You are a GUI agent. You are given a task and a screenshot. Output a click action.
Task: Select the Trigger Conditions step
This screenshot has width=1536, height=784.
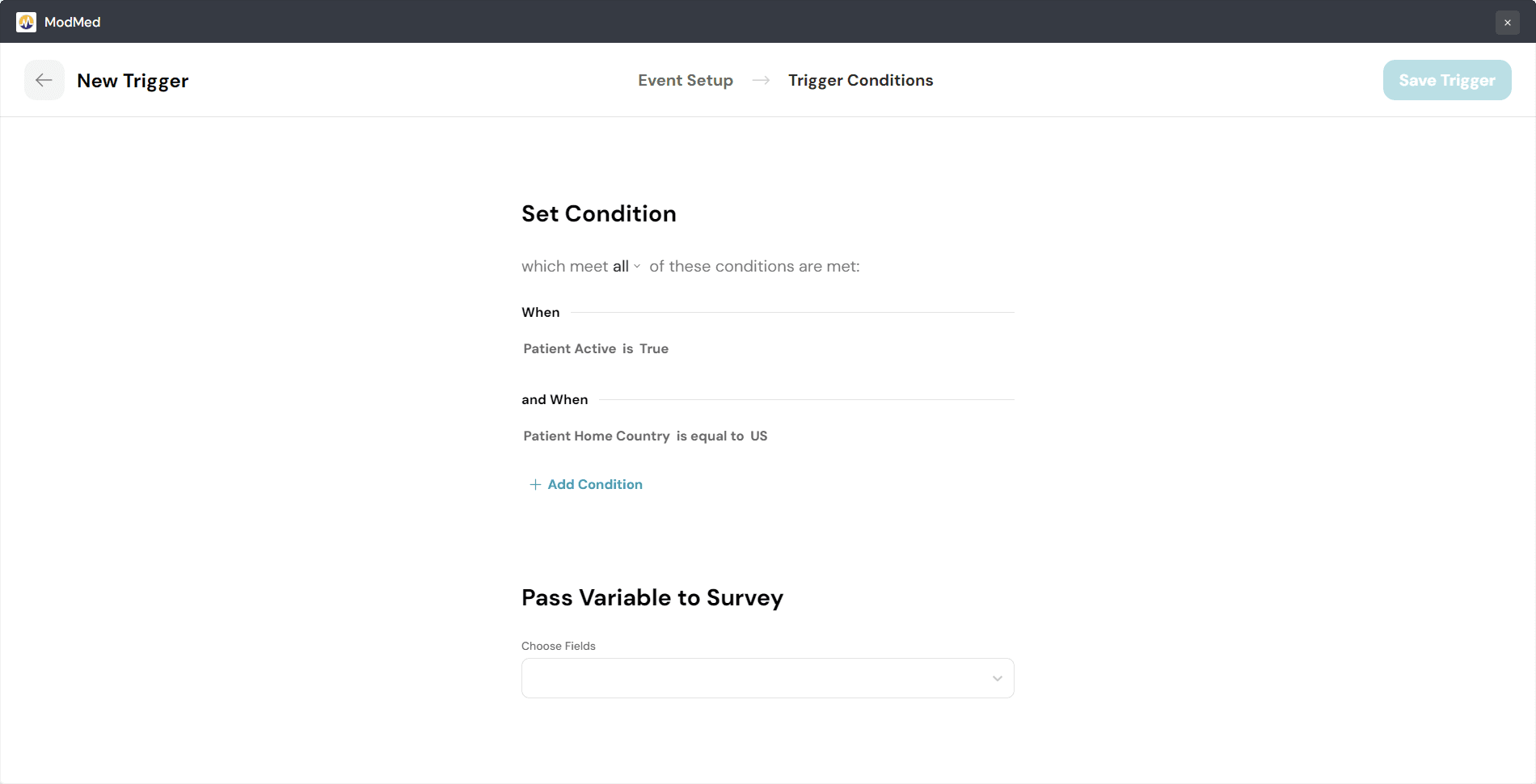coord(860,80)
